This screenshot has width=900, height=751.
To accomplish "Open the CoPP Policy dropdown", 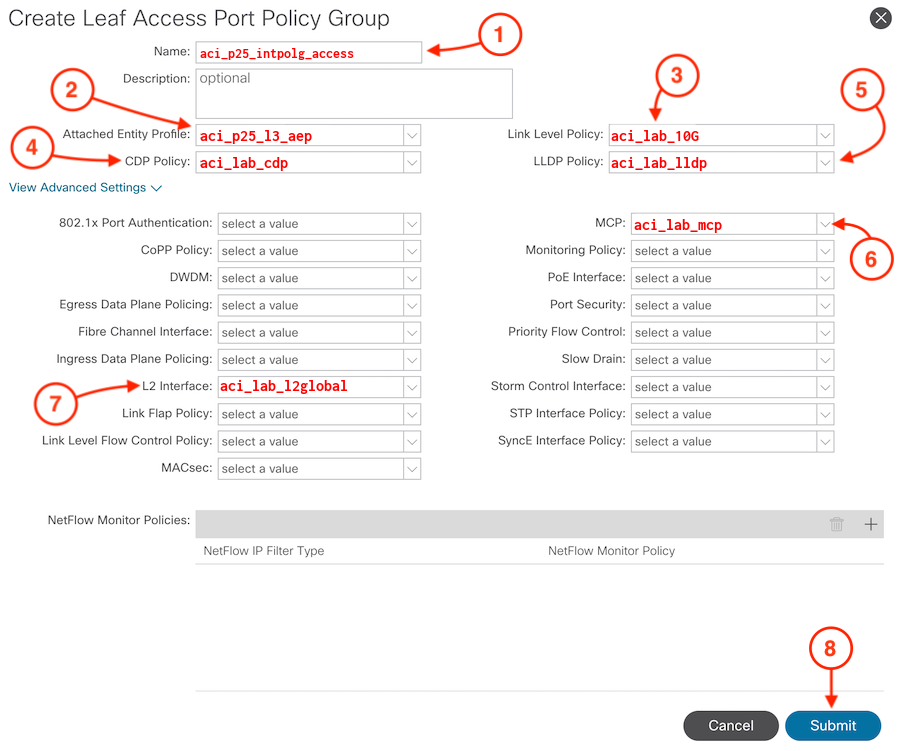I will [x=411, y=251].
